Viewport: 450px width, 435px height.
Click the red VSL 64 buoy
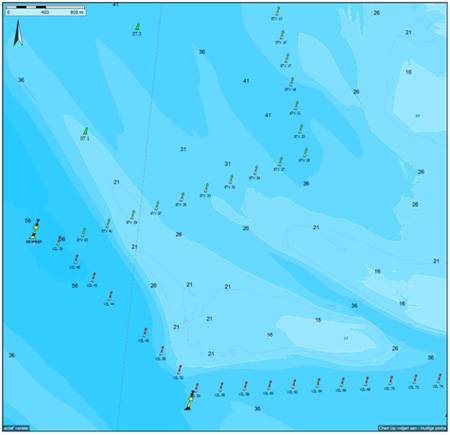coord(318,383)
